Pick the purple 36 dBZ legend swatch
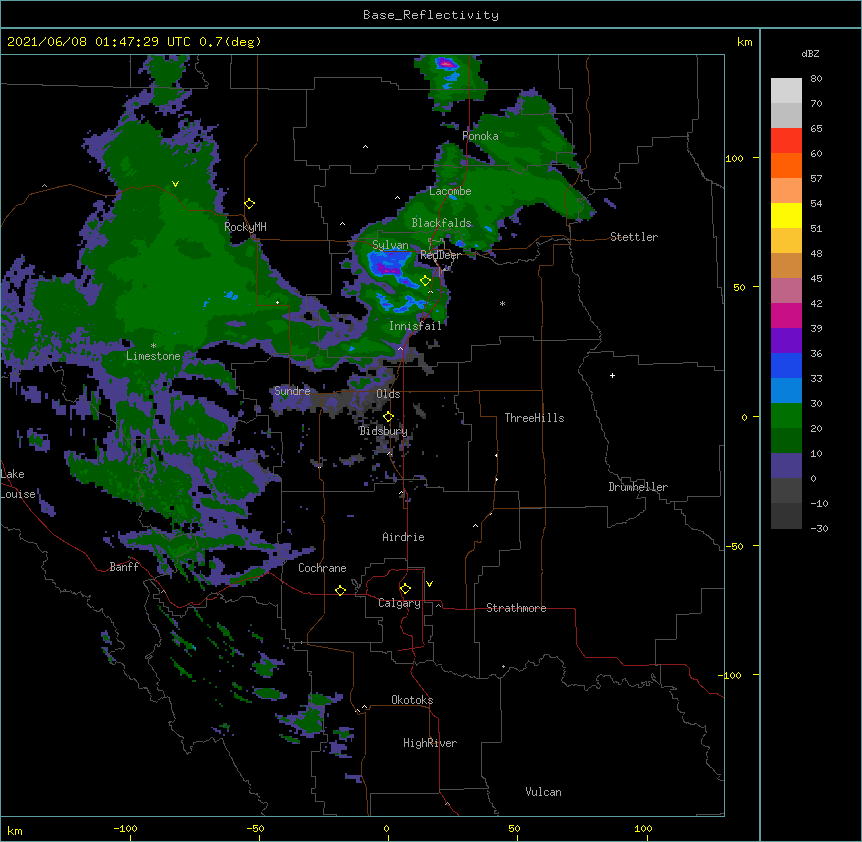 click(786, 341)
